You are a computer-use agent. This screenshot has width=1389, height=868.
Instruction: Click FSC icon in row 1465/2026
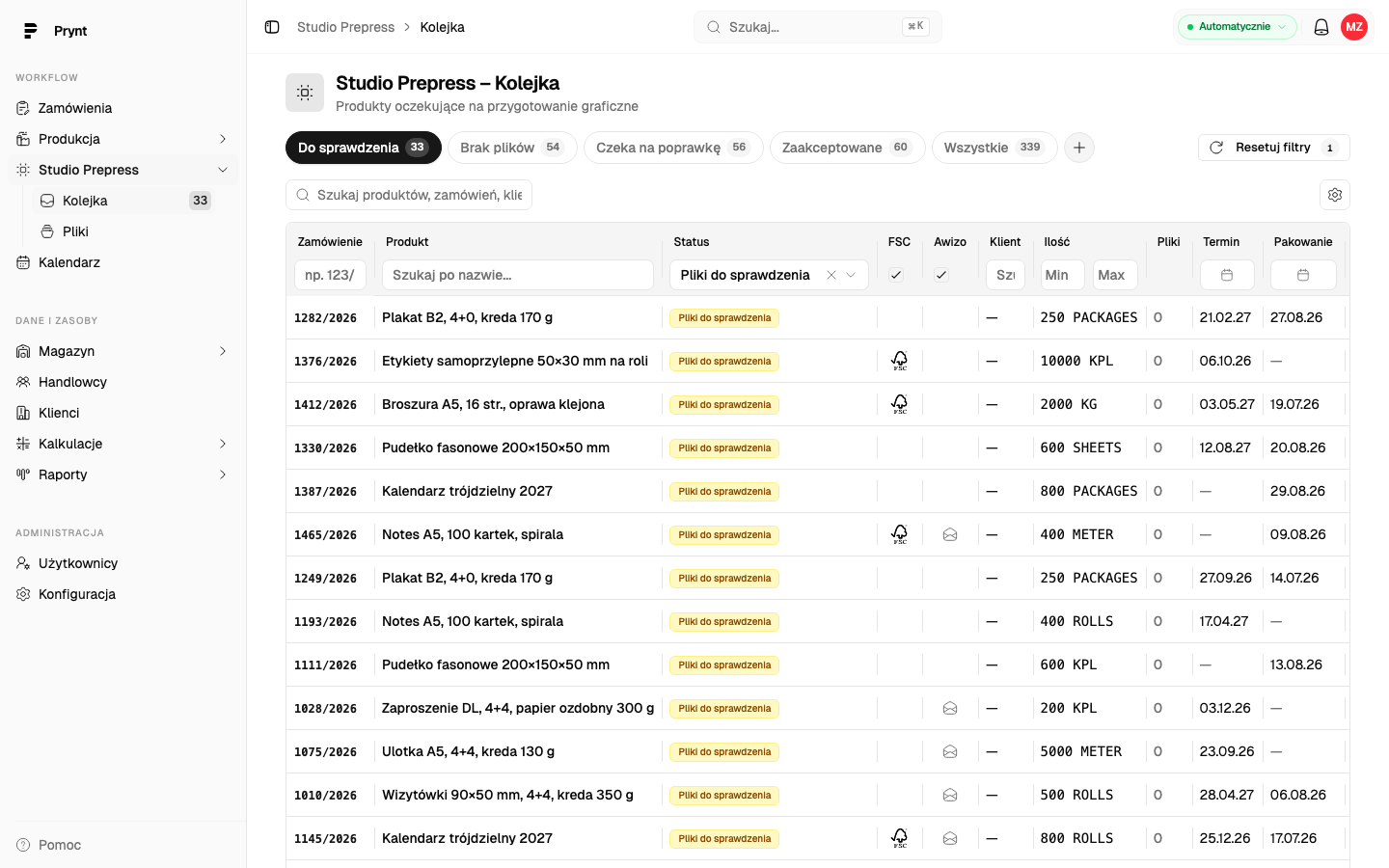pos(899,534)
